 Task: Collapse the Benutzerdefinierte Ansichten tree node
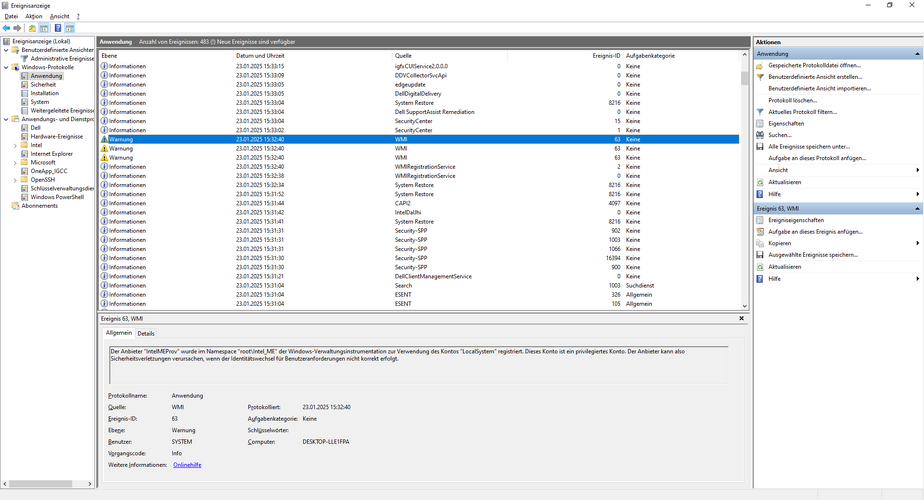click(6, 50)
